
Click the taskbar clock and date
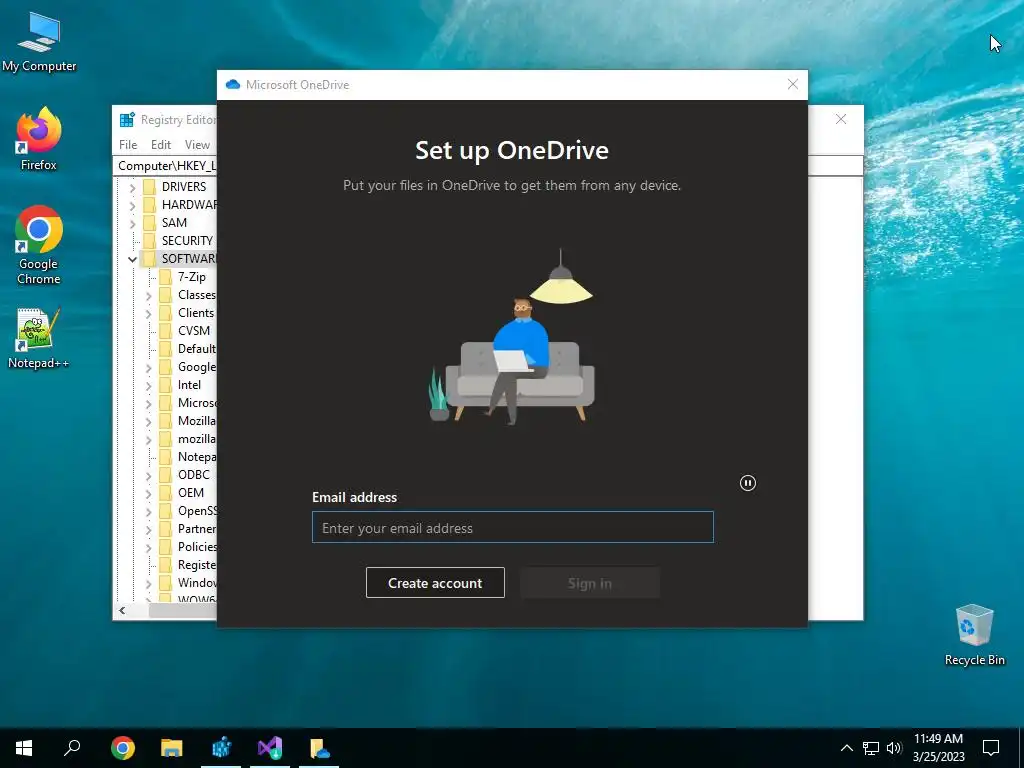point(938,748)
